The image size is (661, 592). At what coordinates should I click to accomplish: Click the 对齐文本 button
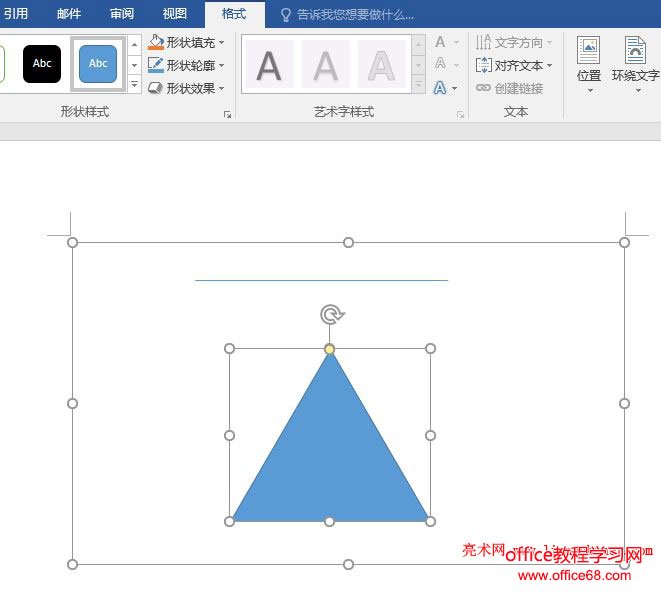(514, 65)
